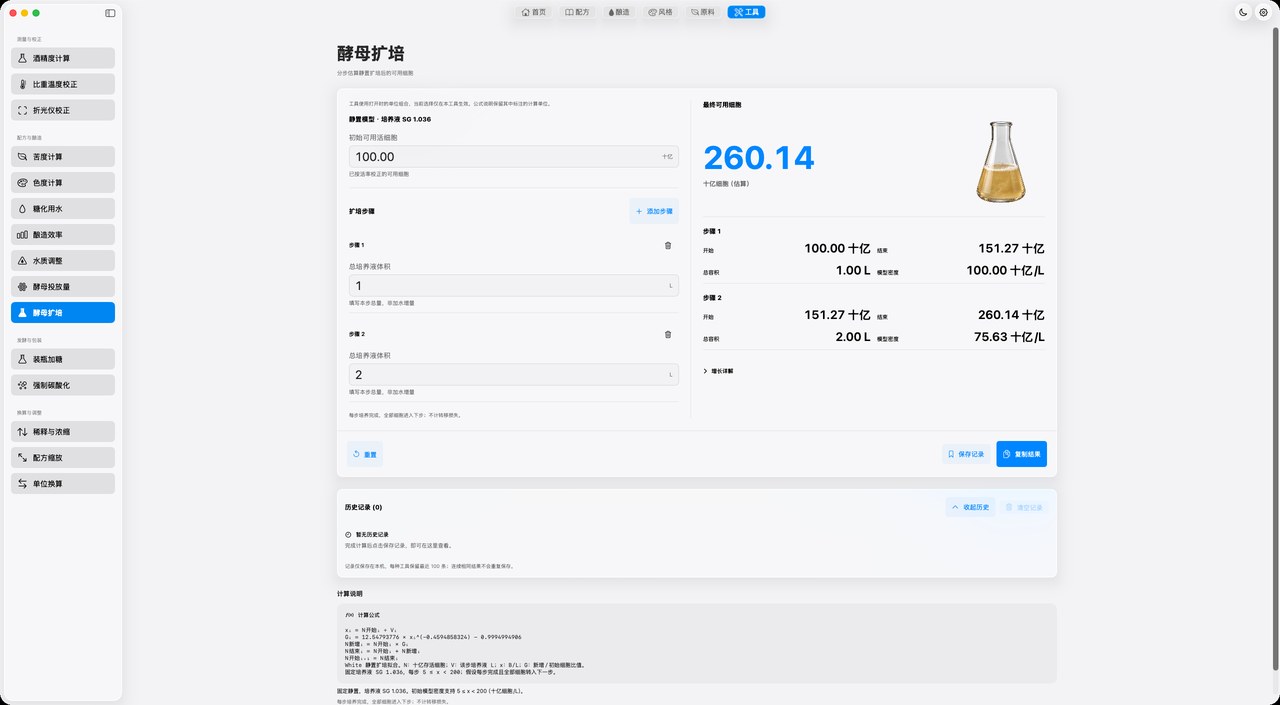The width and height of the screenshot is (1280, 705).
Task: Select the 工具 tab
Action: [746, 12]
